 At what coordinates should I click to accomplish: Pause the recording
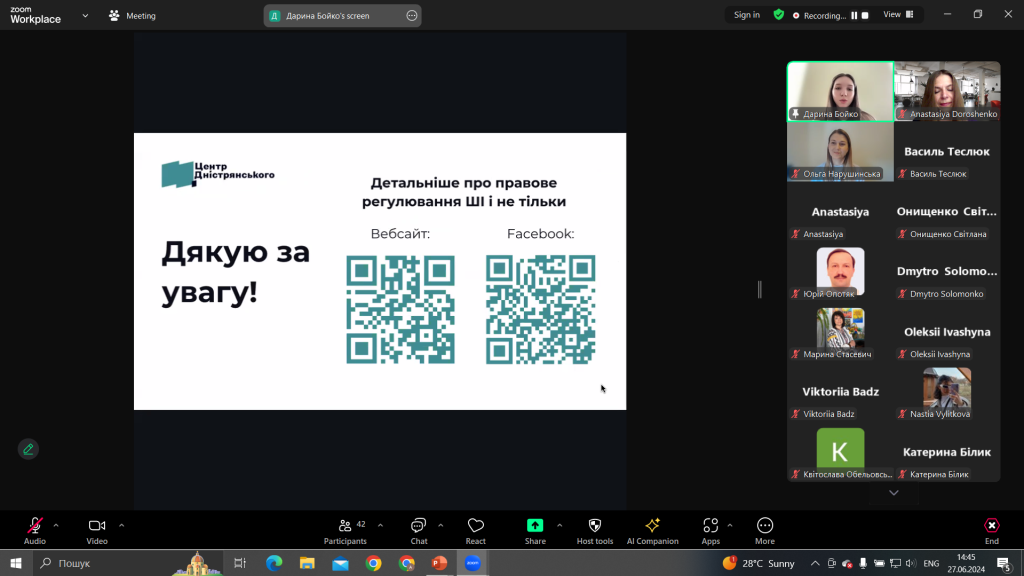tap(854, 15)
